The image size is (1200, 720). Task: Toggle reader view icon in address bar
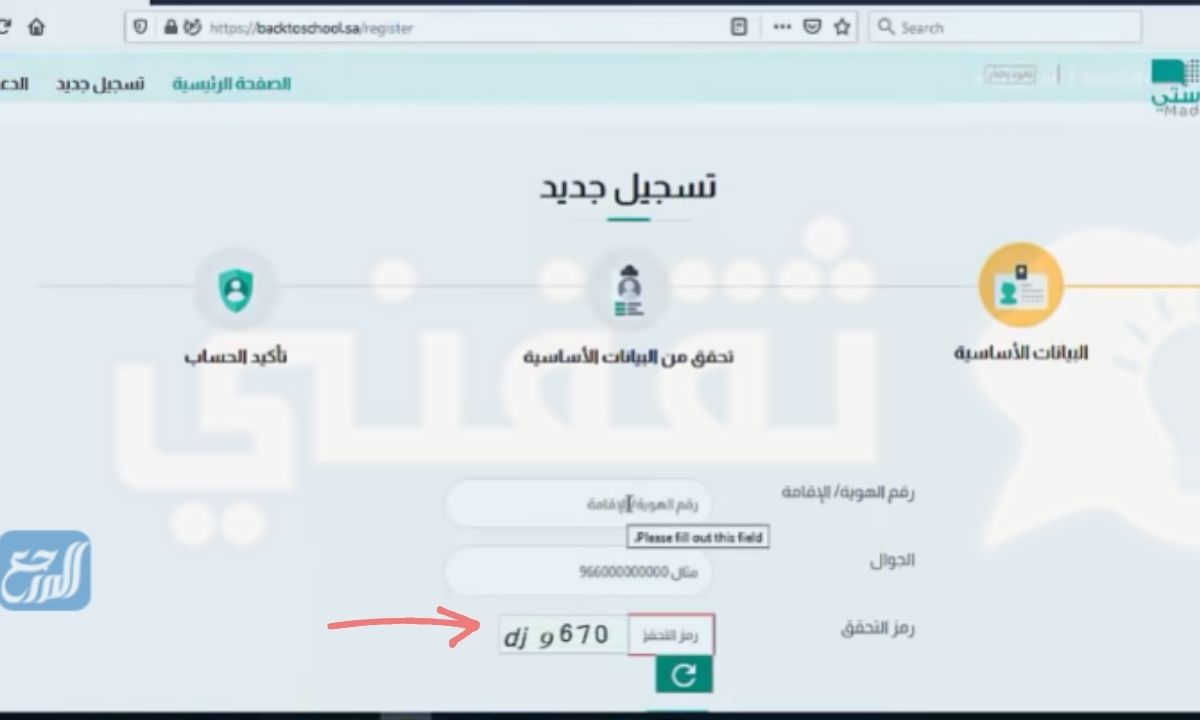tap(739, 27)
